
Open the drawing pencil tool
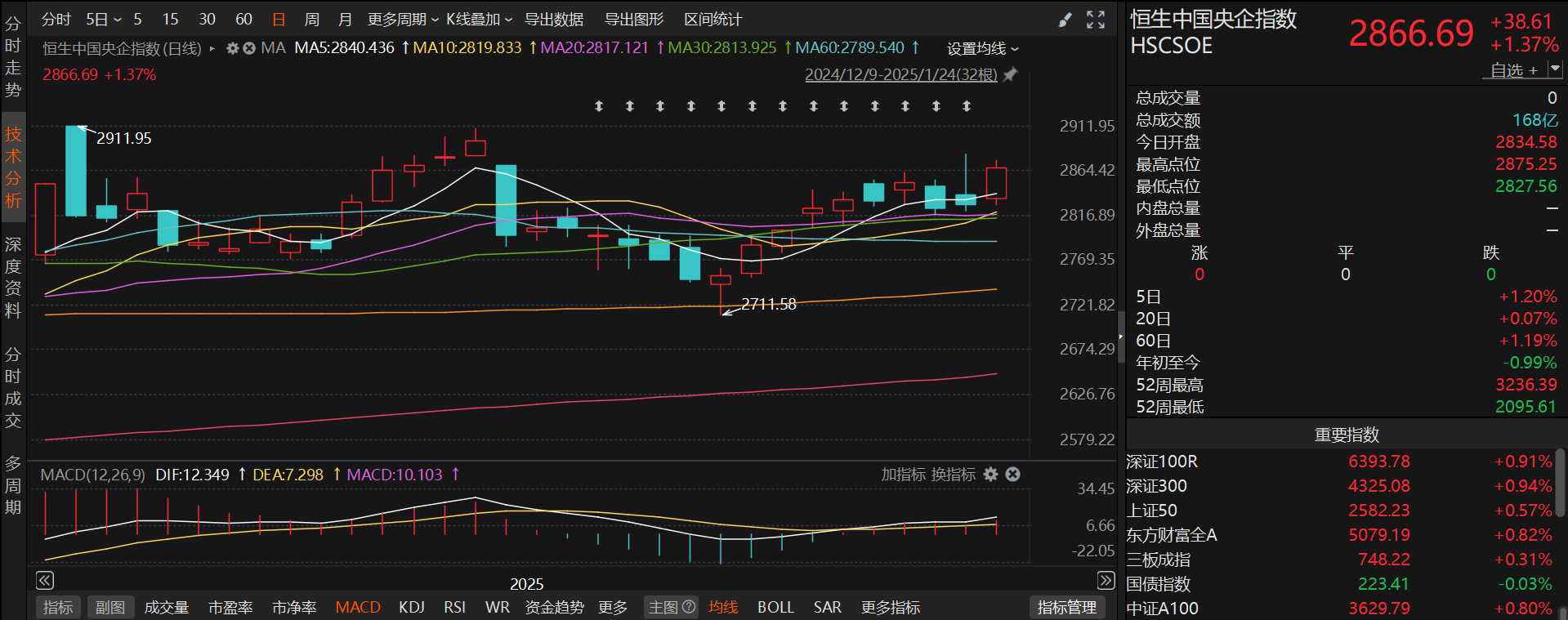[1065, 20]
